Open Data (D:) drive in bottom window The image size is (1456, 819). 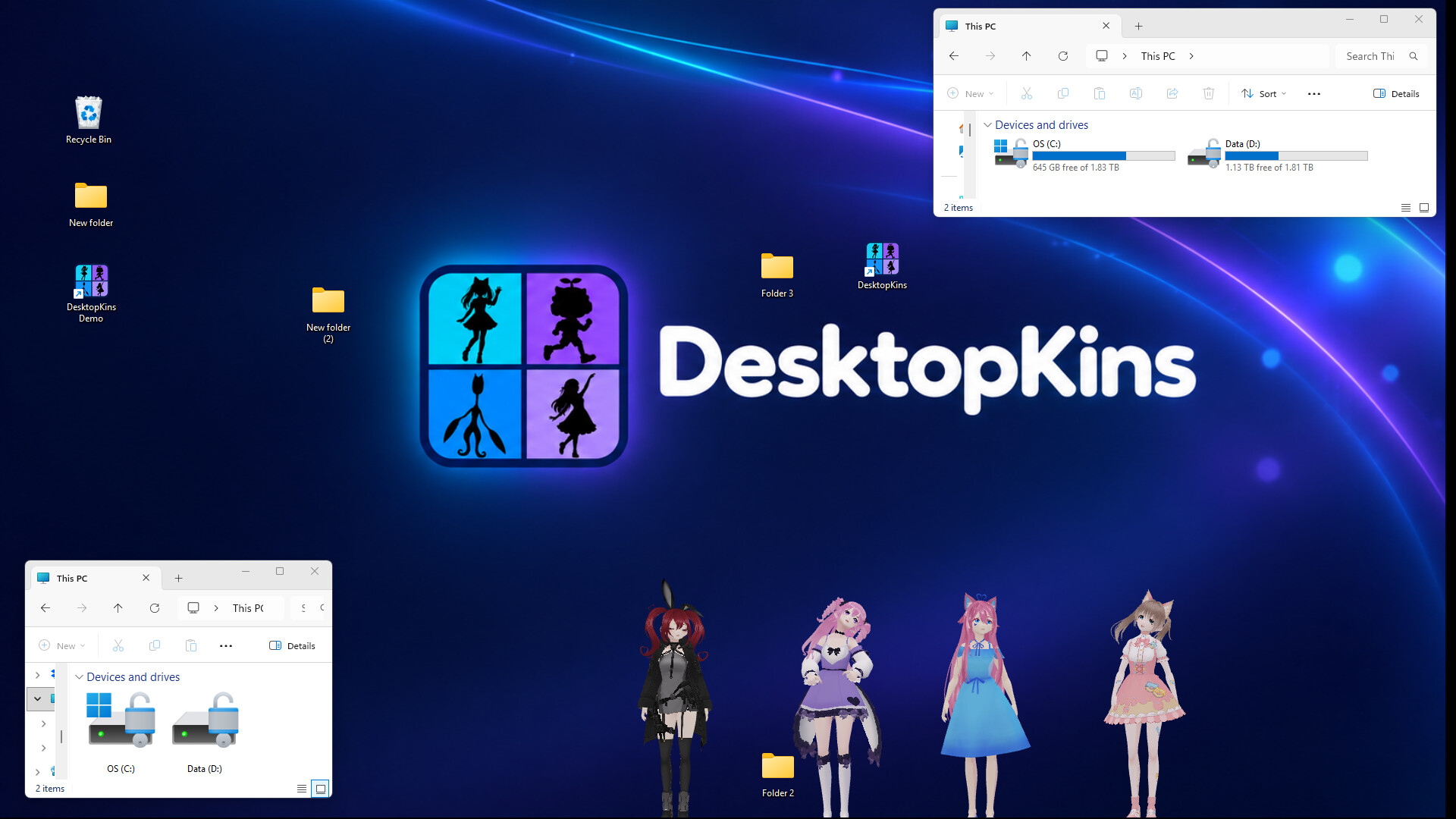205,732
